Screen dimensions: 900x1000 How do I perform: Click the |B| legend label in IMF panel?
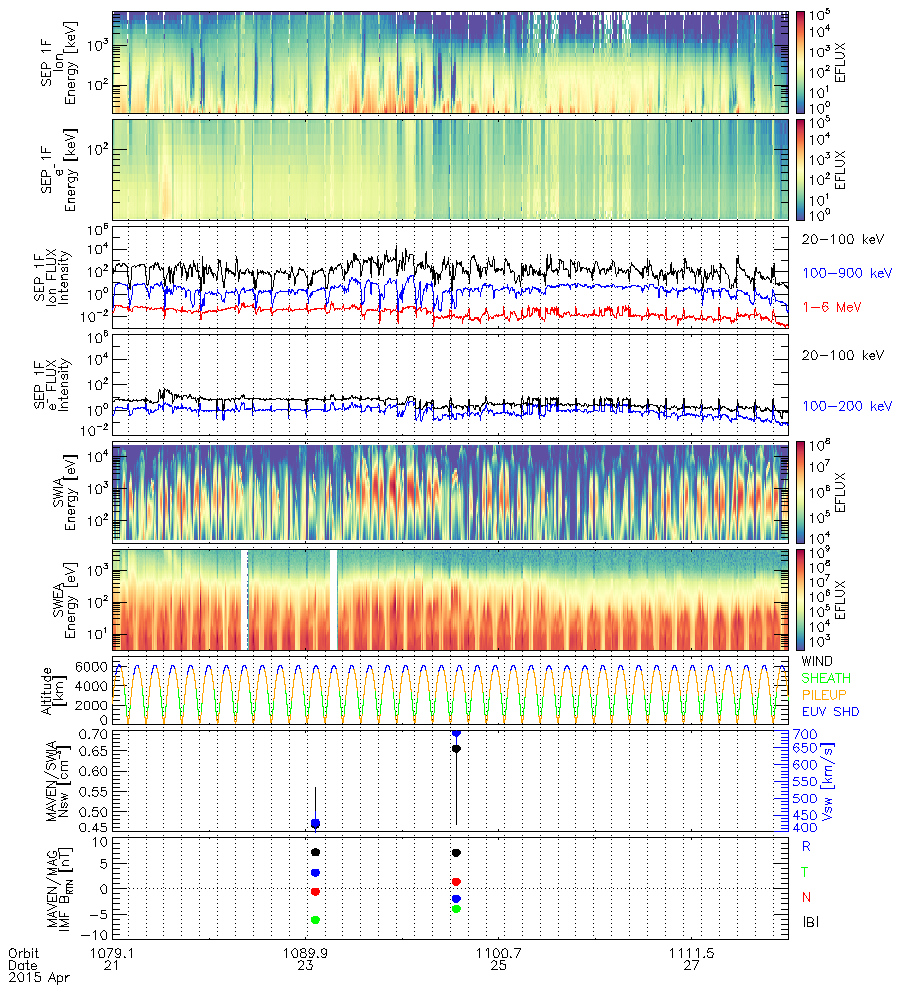[811, 922]
